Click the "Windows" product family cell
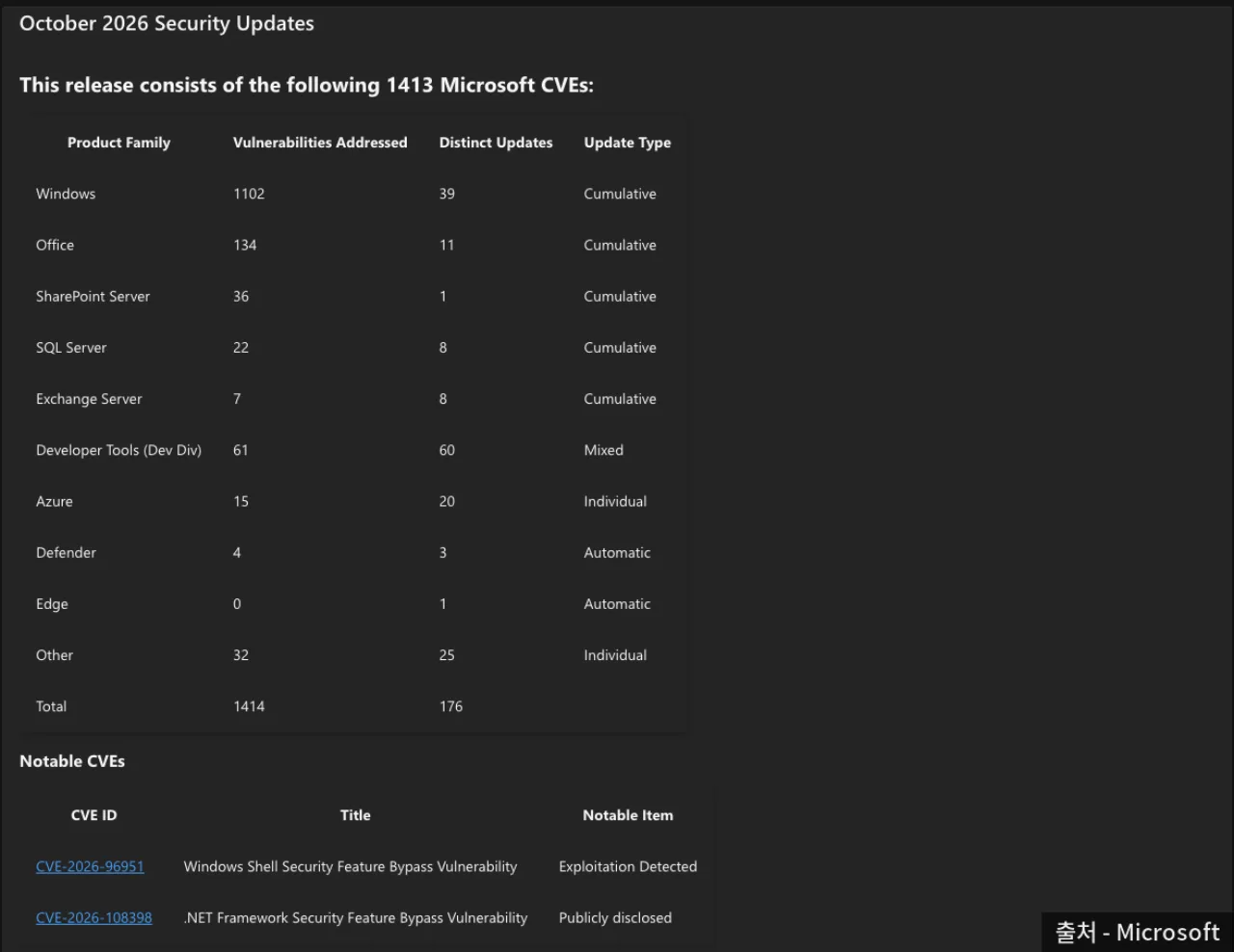 point(66,194)
